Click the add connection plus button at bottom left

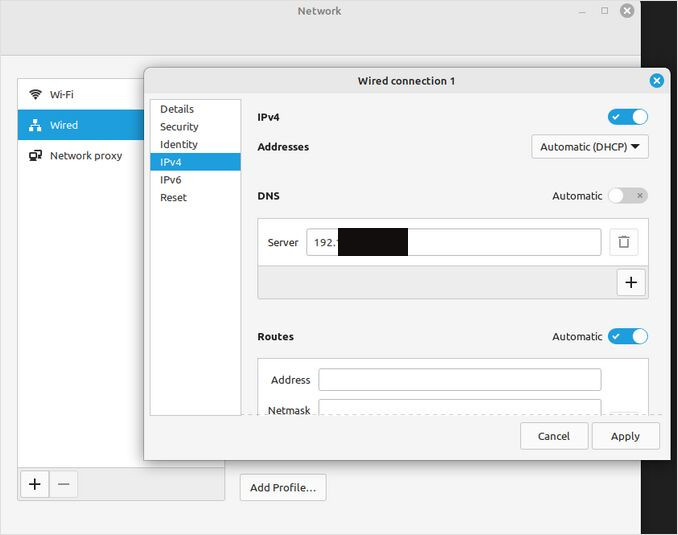coord(34,484)
